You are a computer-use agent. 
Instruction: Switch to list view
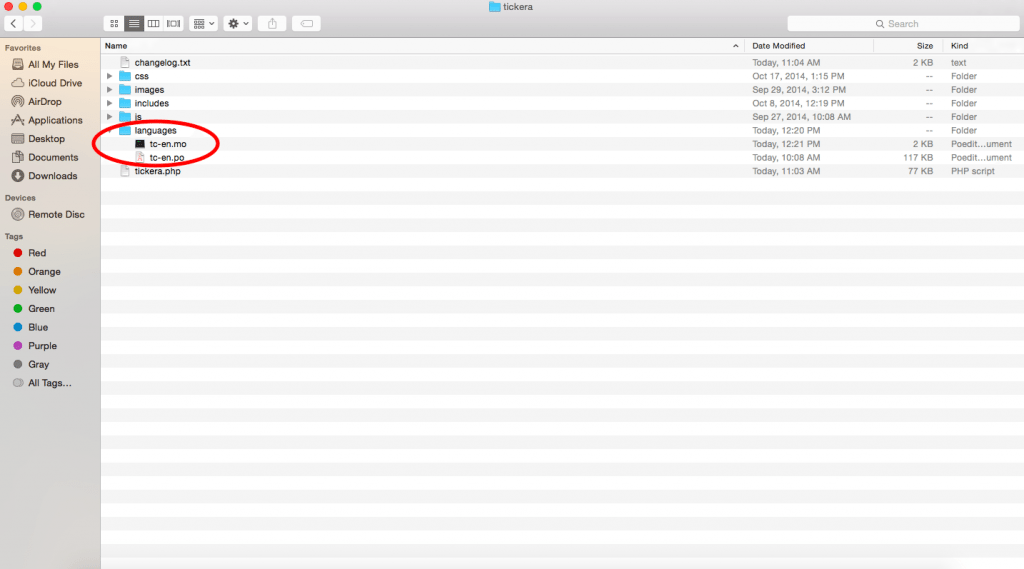tap(134, 24)
